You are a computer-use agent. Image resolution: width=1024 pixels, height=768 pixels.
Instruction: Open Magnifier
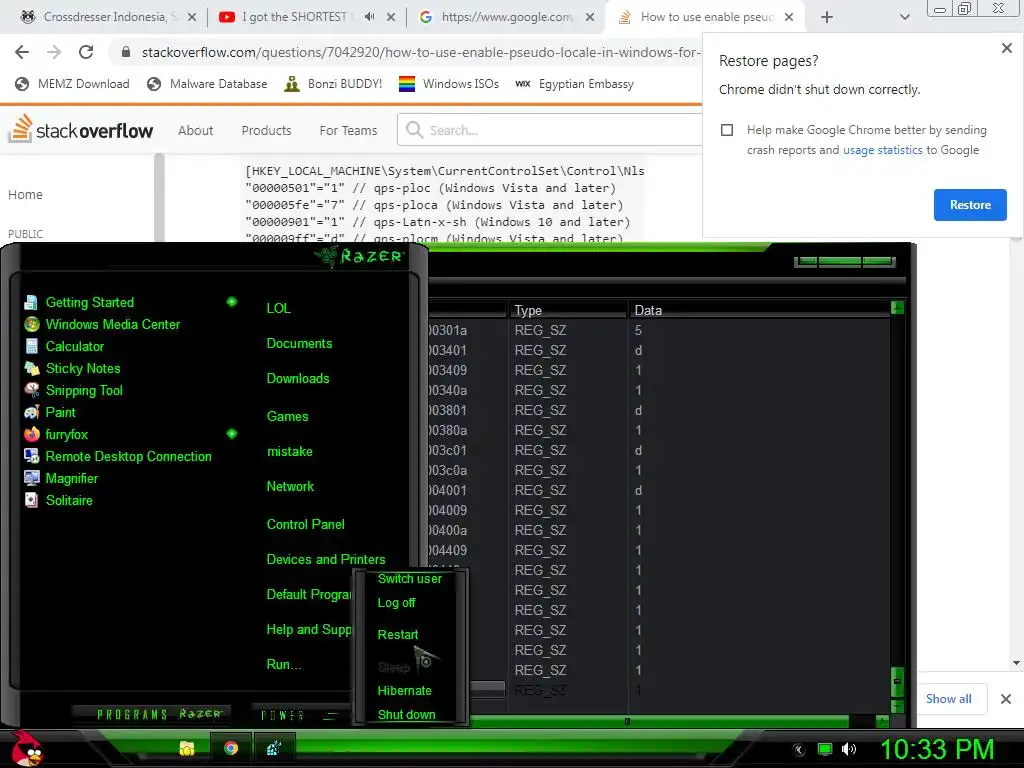[61, 479]
